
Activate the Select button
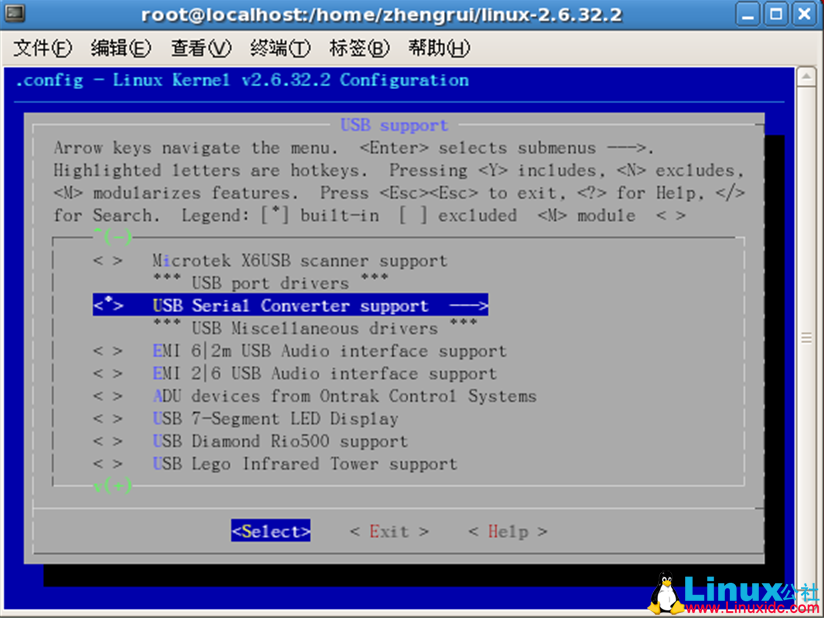coord(271,531)
